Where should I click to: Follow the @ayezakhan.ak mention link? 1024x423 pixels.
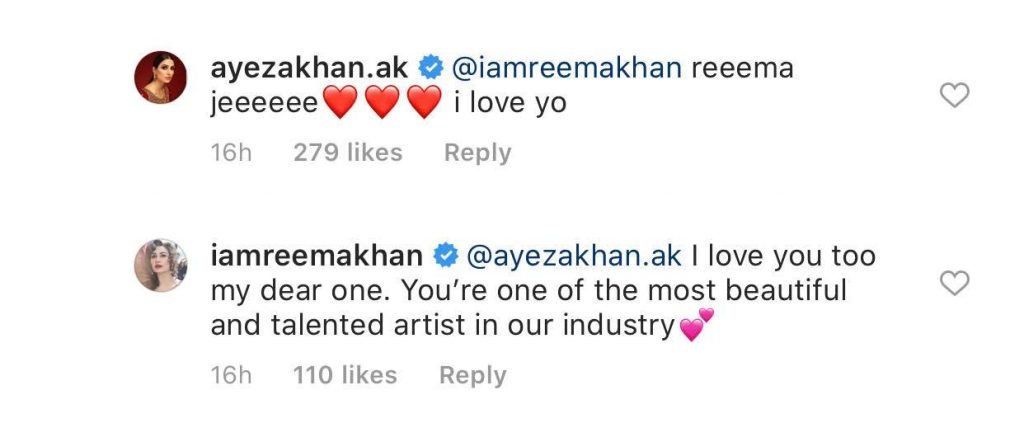tap(571, 256)
